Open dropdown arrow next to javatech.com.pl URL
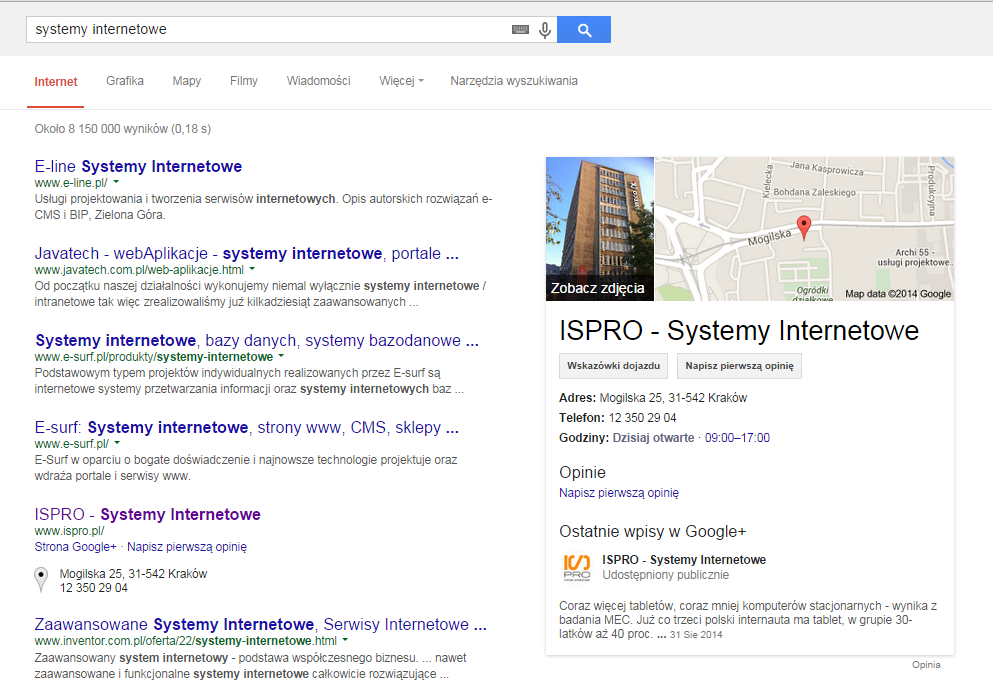The height and width of the screenshot is (692, 993). [252, 270]
